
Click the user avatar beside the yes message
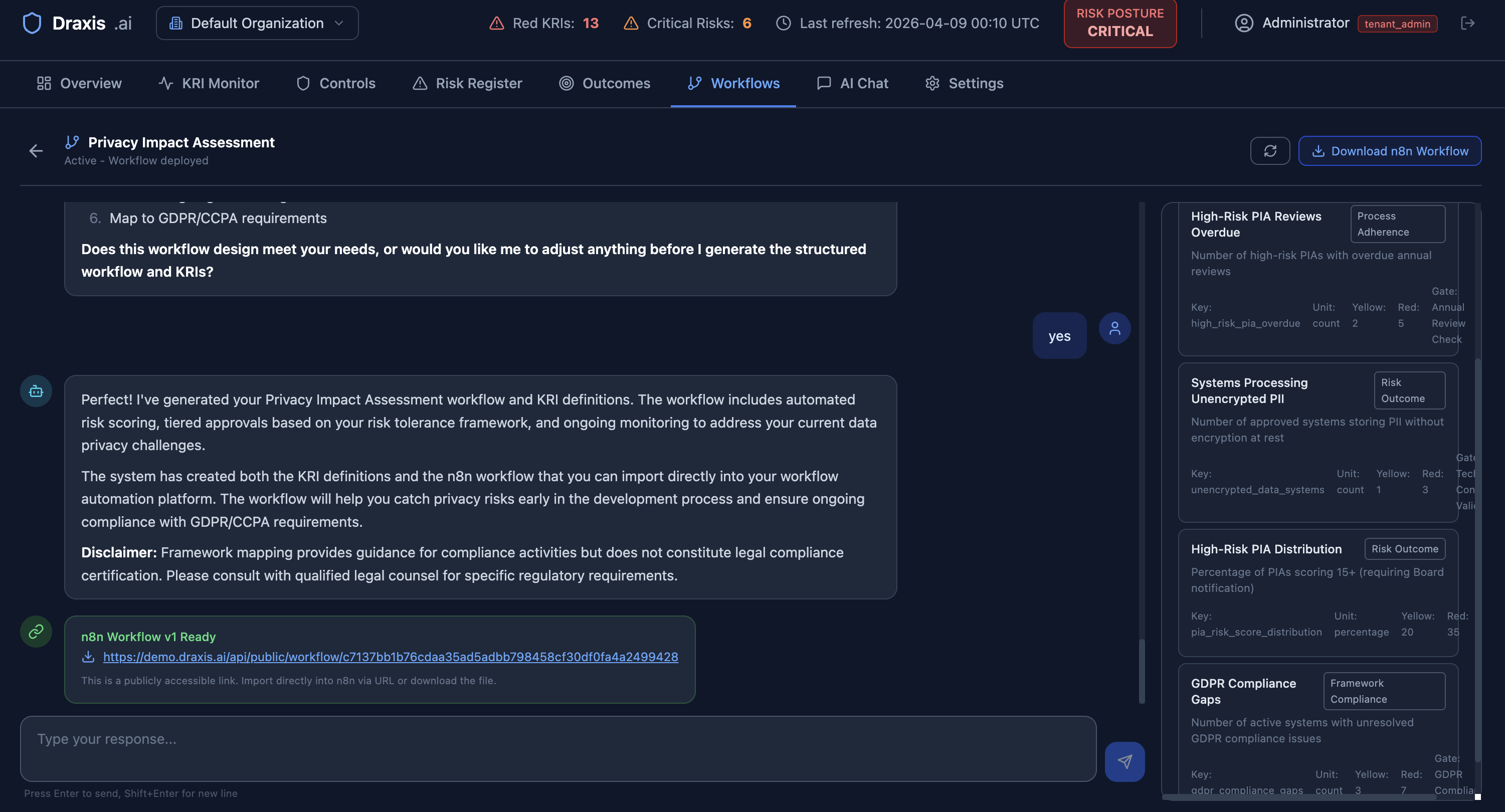[x=1114, y=328]
